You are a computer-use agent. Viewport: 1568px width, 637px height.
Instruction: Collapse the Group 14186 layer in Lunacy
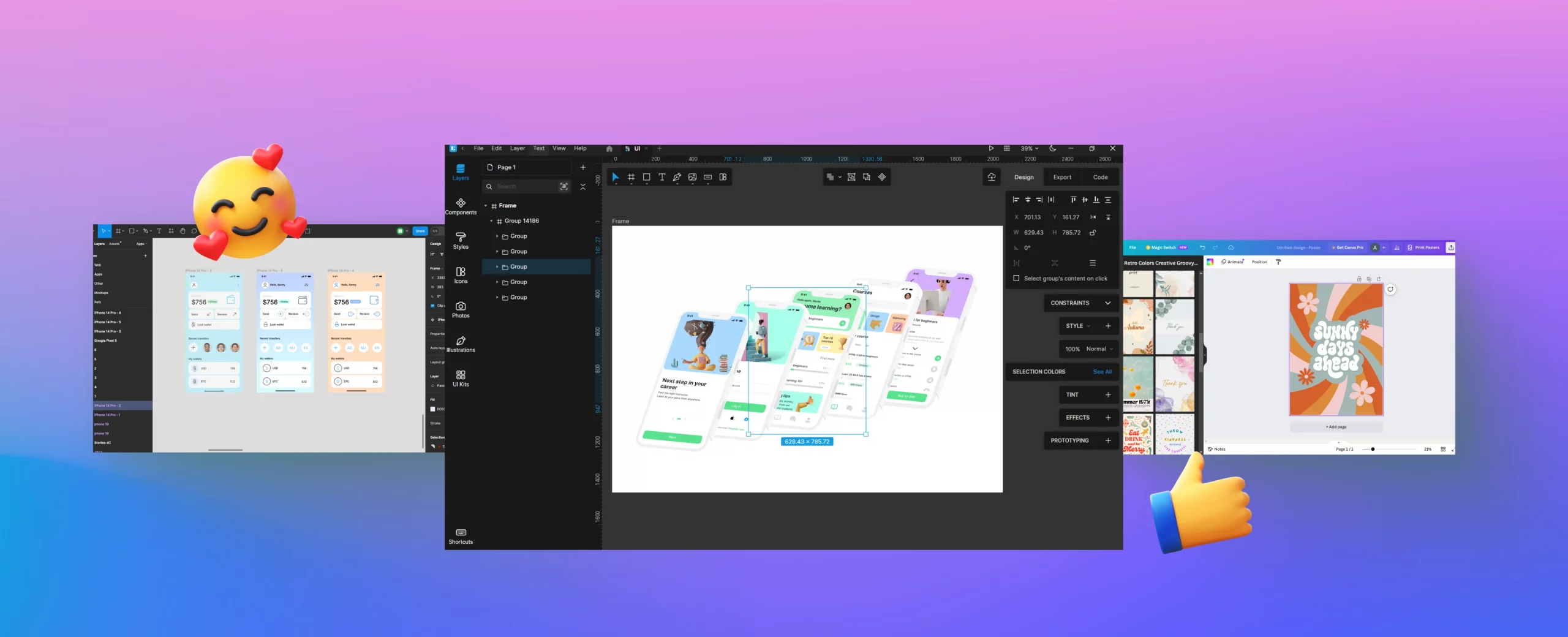tap(491, 221)
